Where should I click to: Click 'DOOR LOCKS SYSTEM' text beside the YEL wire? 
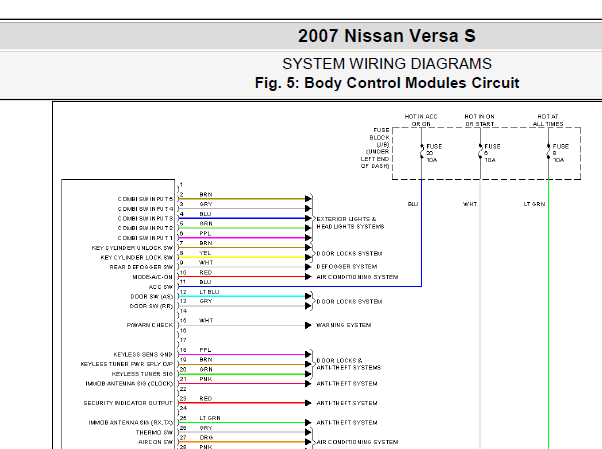(349, 254)
